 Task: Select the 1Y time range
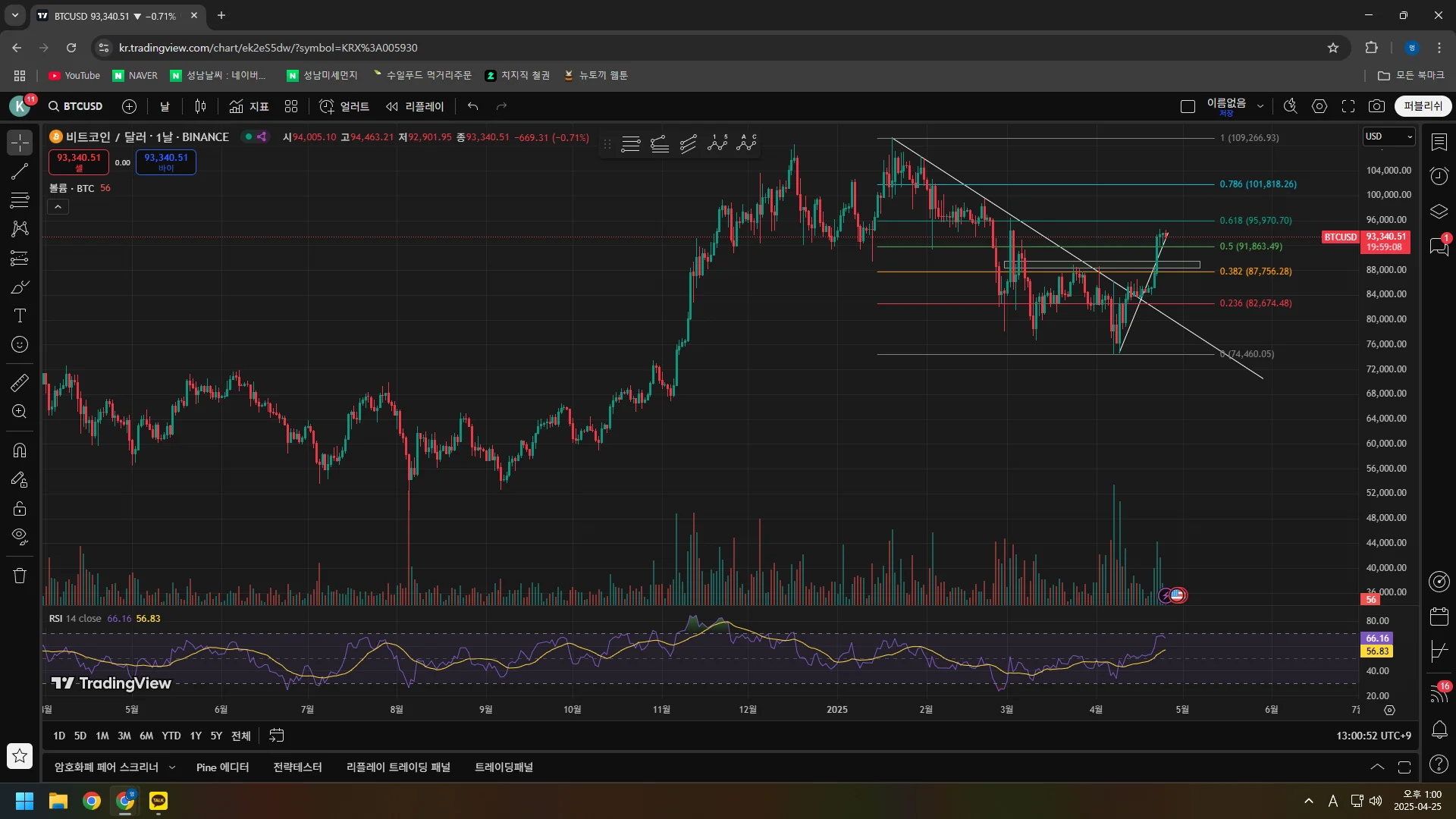click(x=196, y=736)
